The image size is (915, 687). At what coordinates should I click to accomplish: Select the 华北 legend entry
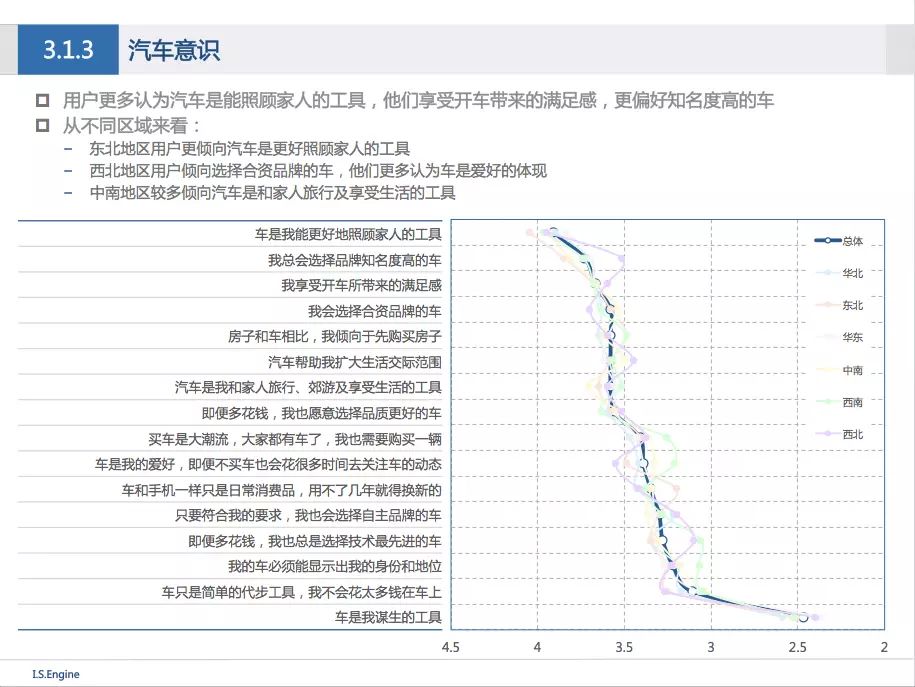click(839, 273)
